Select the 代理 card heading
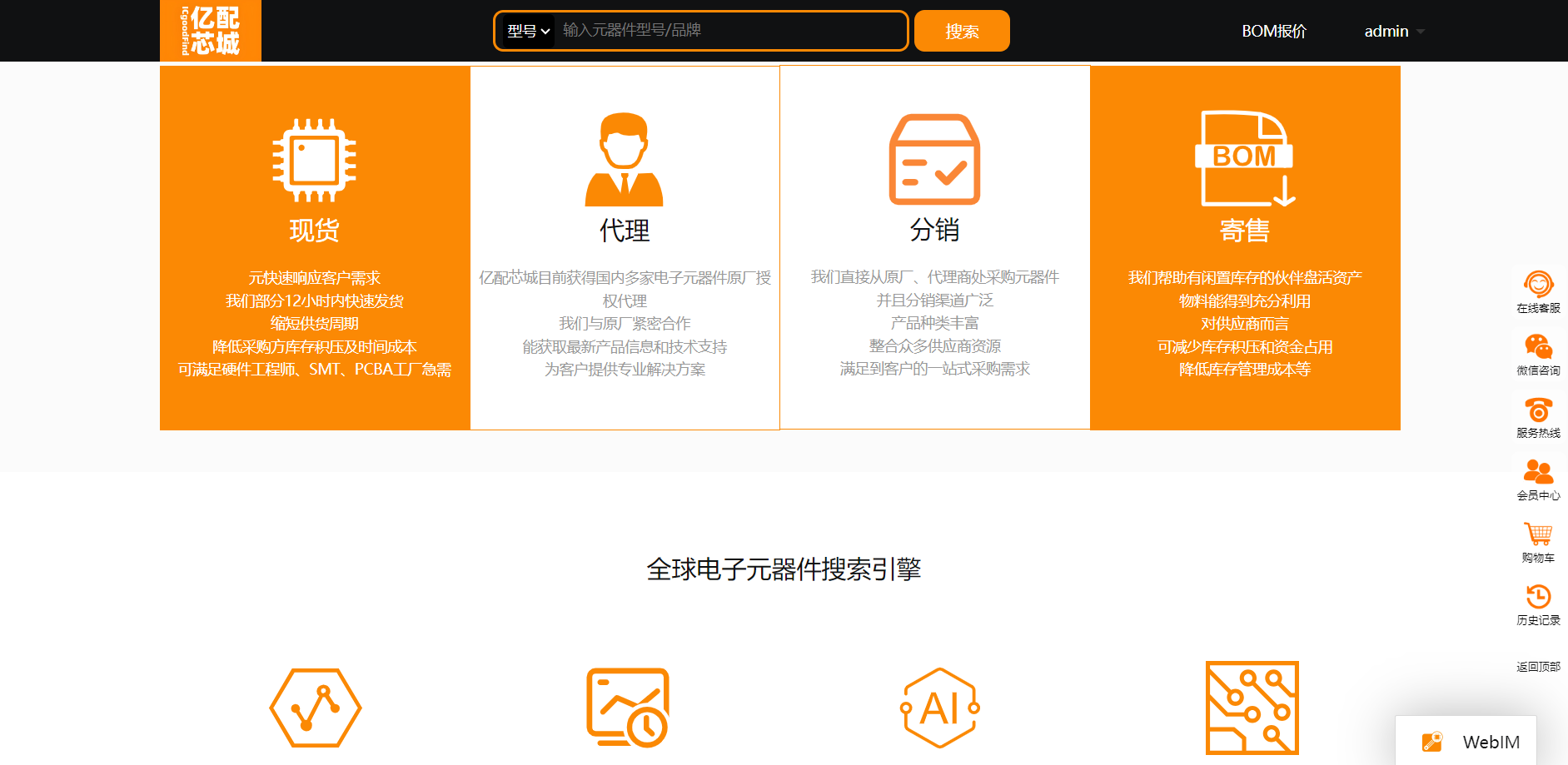This screenshot has width=1568, height=765. pos(625,231)
